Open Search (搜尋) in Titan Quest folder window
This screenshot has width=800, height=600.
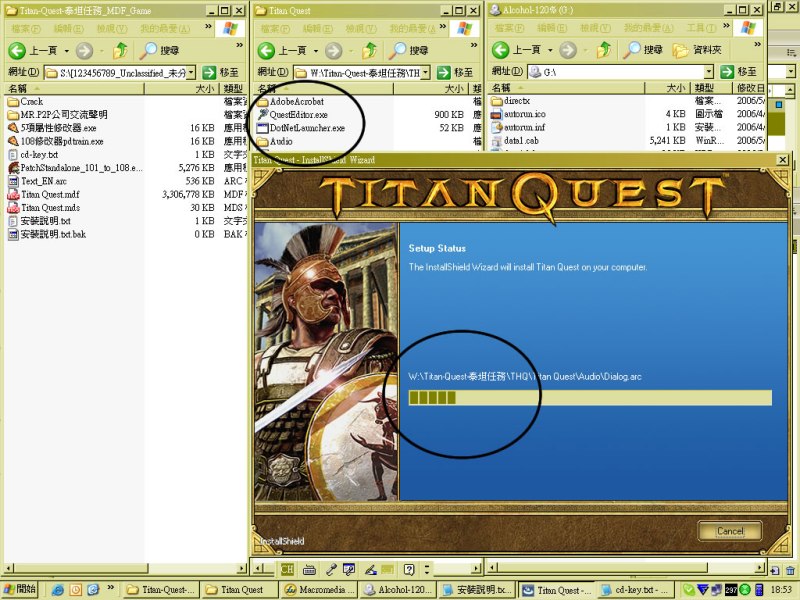point(409,50)
